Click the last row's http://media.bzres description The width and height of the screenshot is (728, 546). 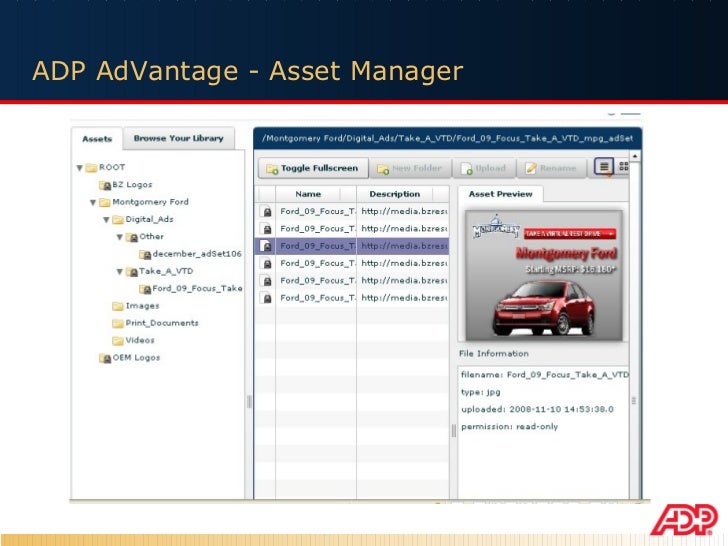pyautogui.click(x=404, y=298)
